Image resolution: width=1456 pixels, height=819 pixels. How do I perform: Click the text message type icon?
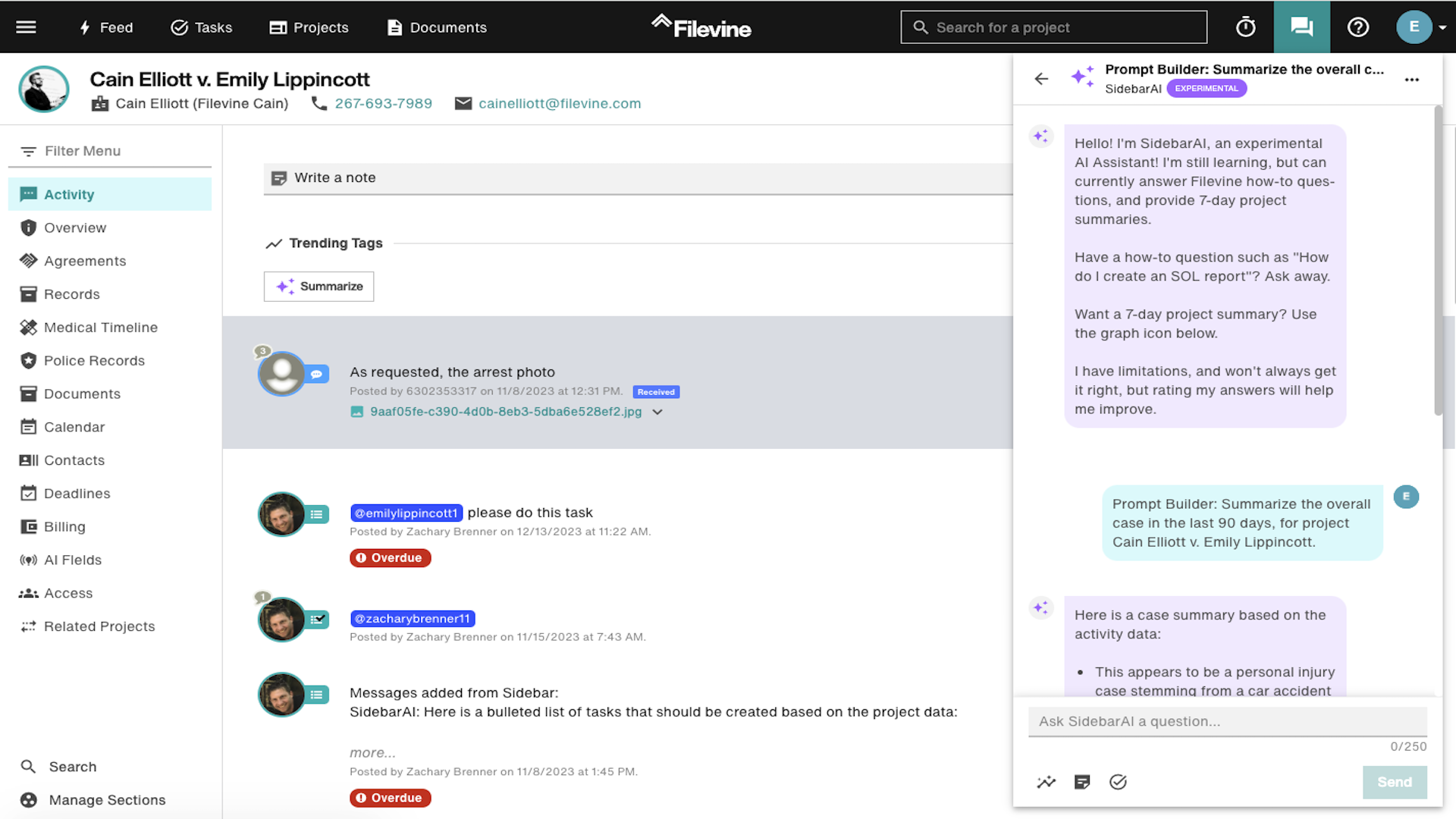(317, 374)
